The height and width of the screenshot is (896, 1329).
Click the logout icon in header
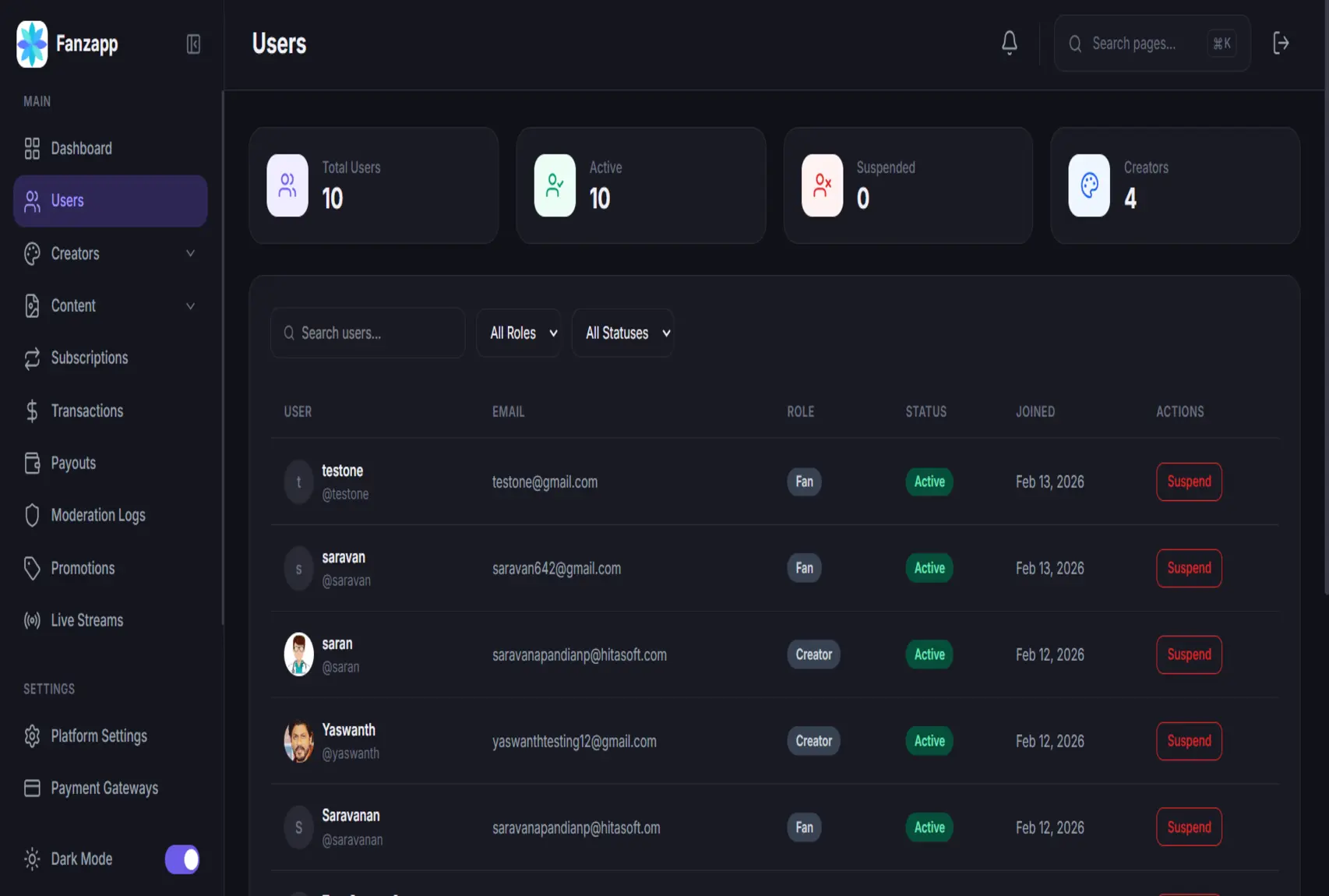tap(1281, 43)
